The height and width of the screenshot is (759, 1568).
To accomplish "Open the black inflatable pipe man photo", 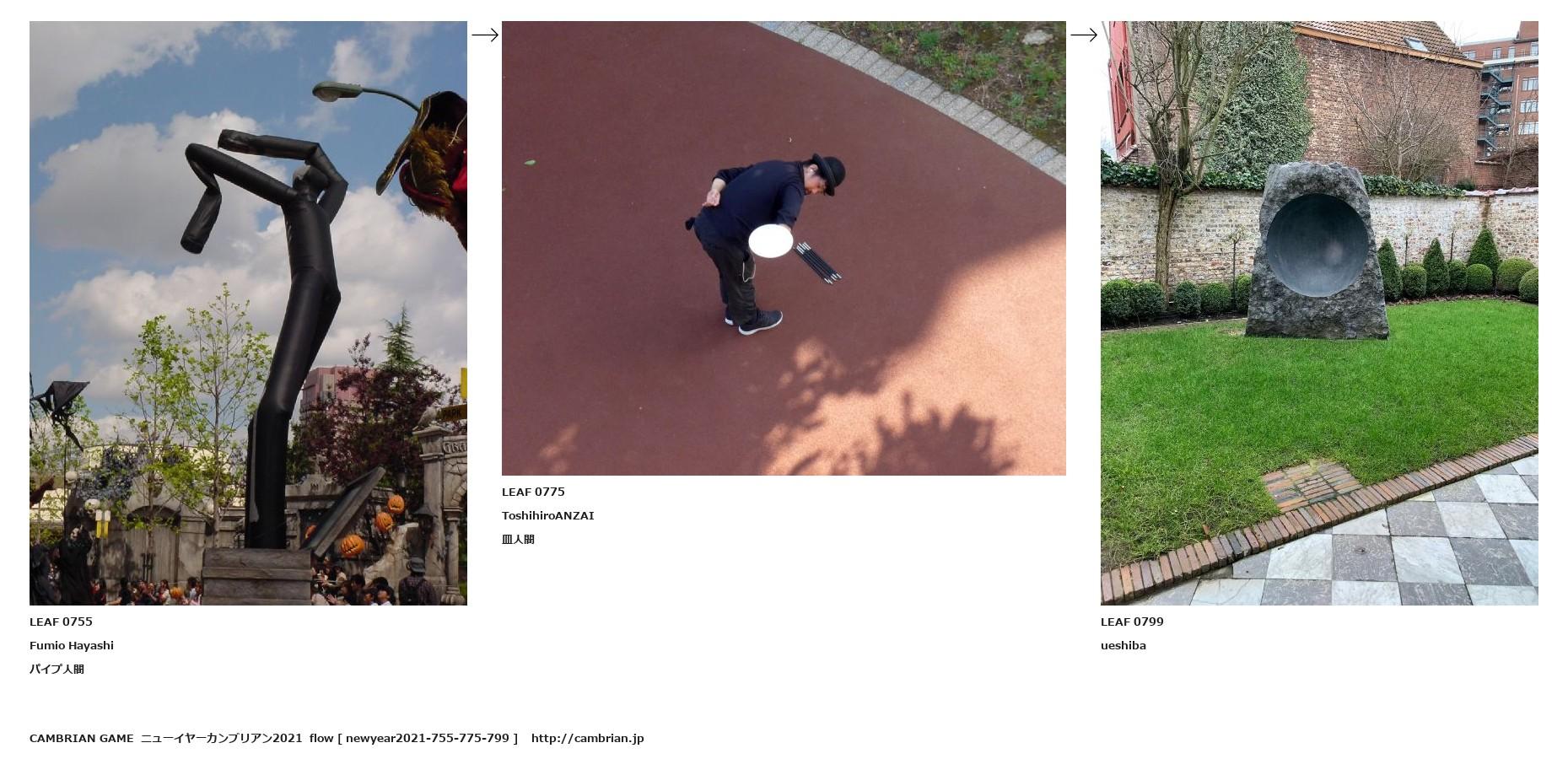I will (x=248, y=313).
